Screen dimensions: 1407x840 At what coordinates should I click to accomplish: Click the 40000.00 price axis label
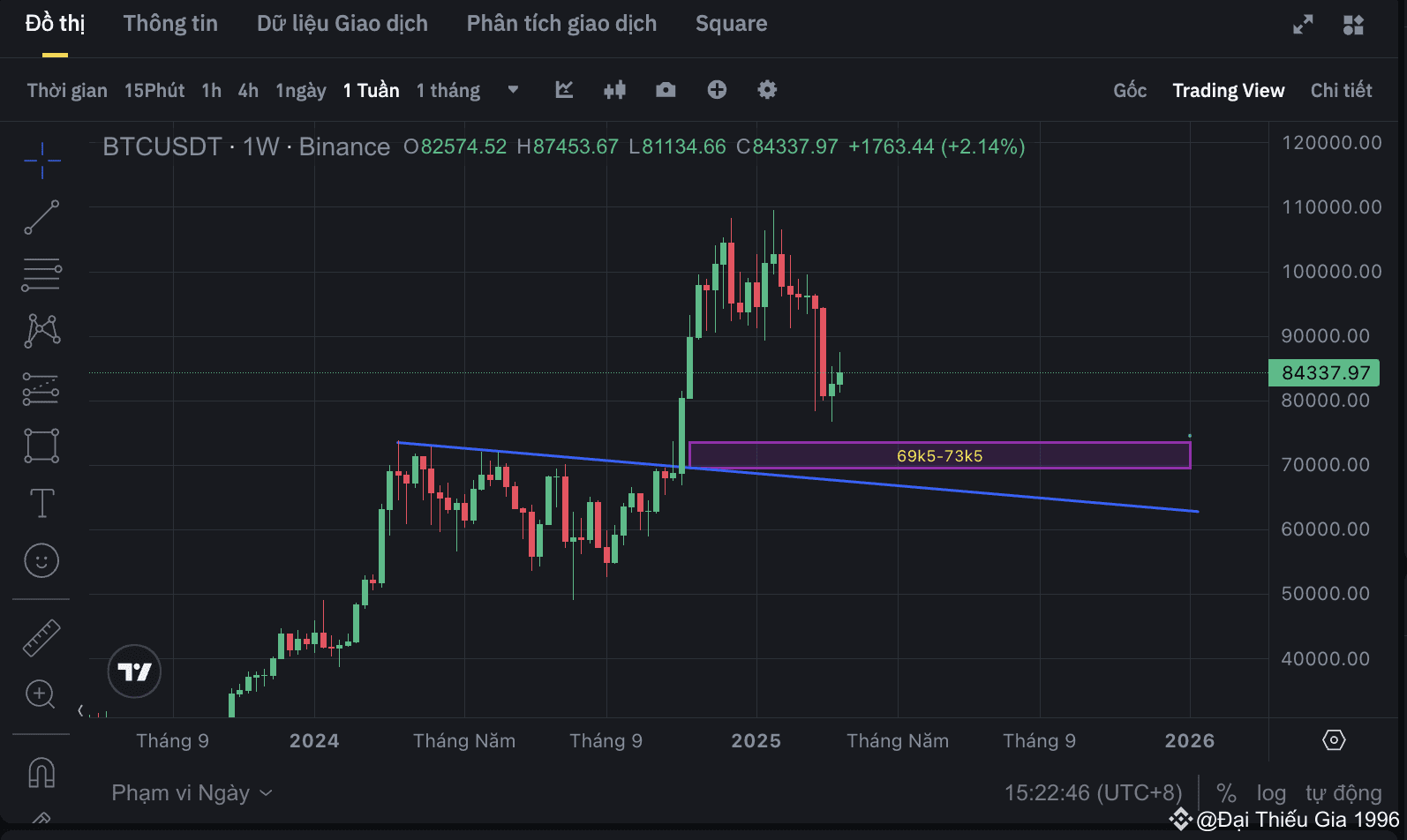coord(1325,659)
